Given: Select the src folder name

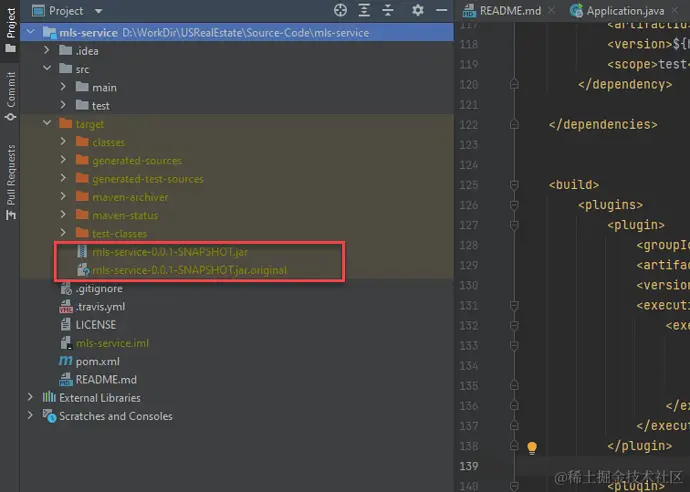Looking at the screenshot, I should point(82,70).
